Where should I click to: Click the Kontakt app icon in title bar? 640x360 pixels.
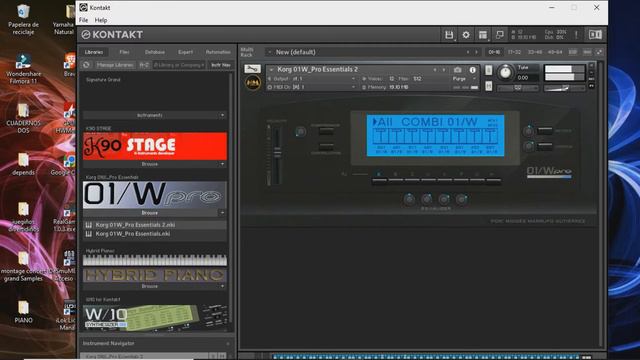click(83, 7)
